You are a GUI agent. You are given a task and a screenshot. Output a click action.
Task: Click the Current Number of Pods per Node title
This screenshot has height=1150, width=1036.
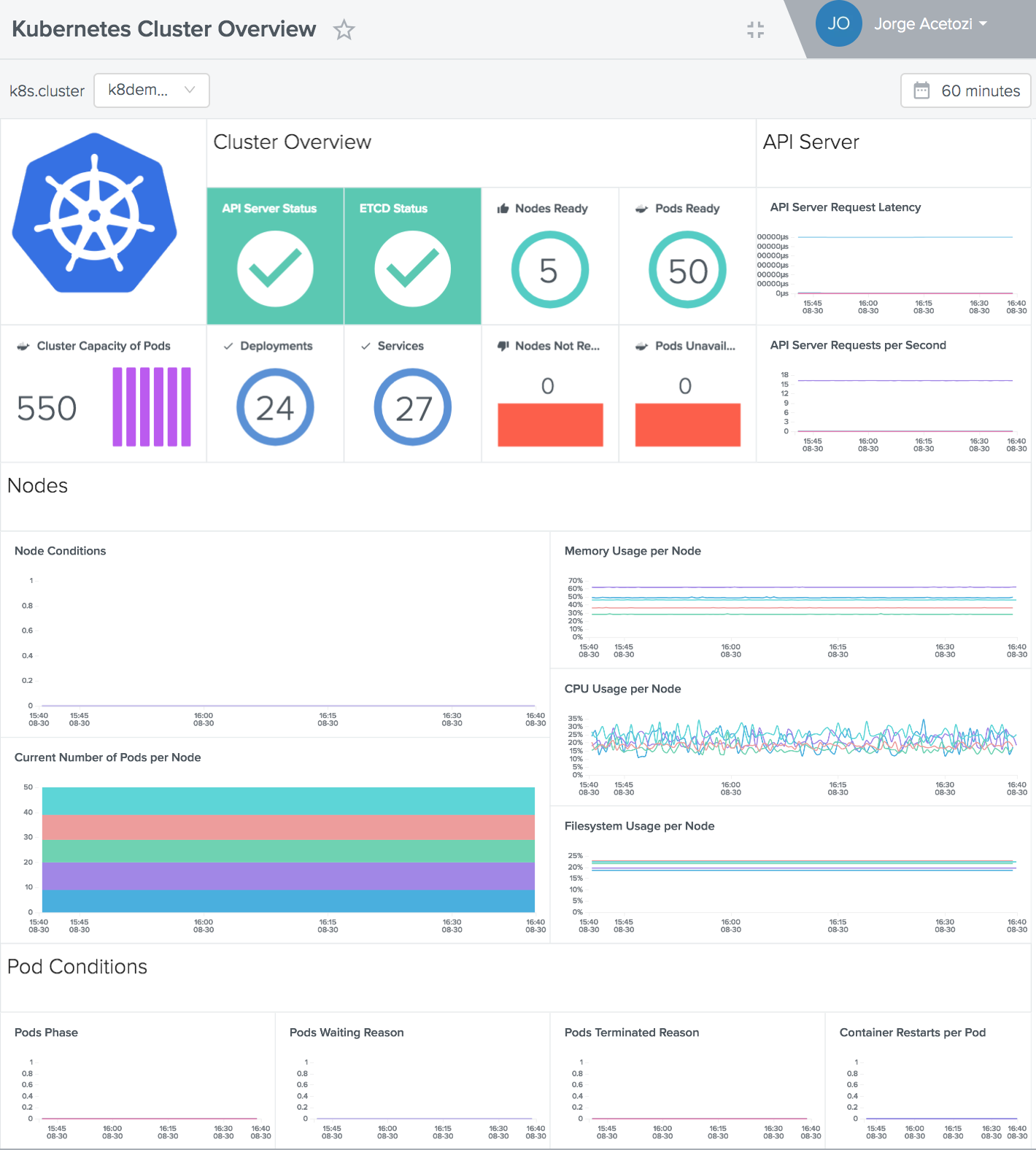click(x=107, y=757)
